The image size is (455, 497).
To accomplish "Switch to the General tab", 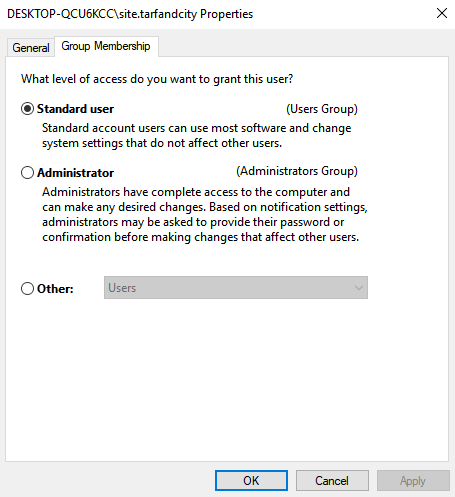I will 31,48.
